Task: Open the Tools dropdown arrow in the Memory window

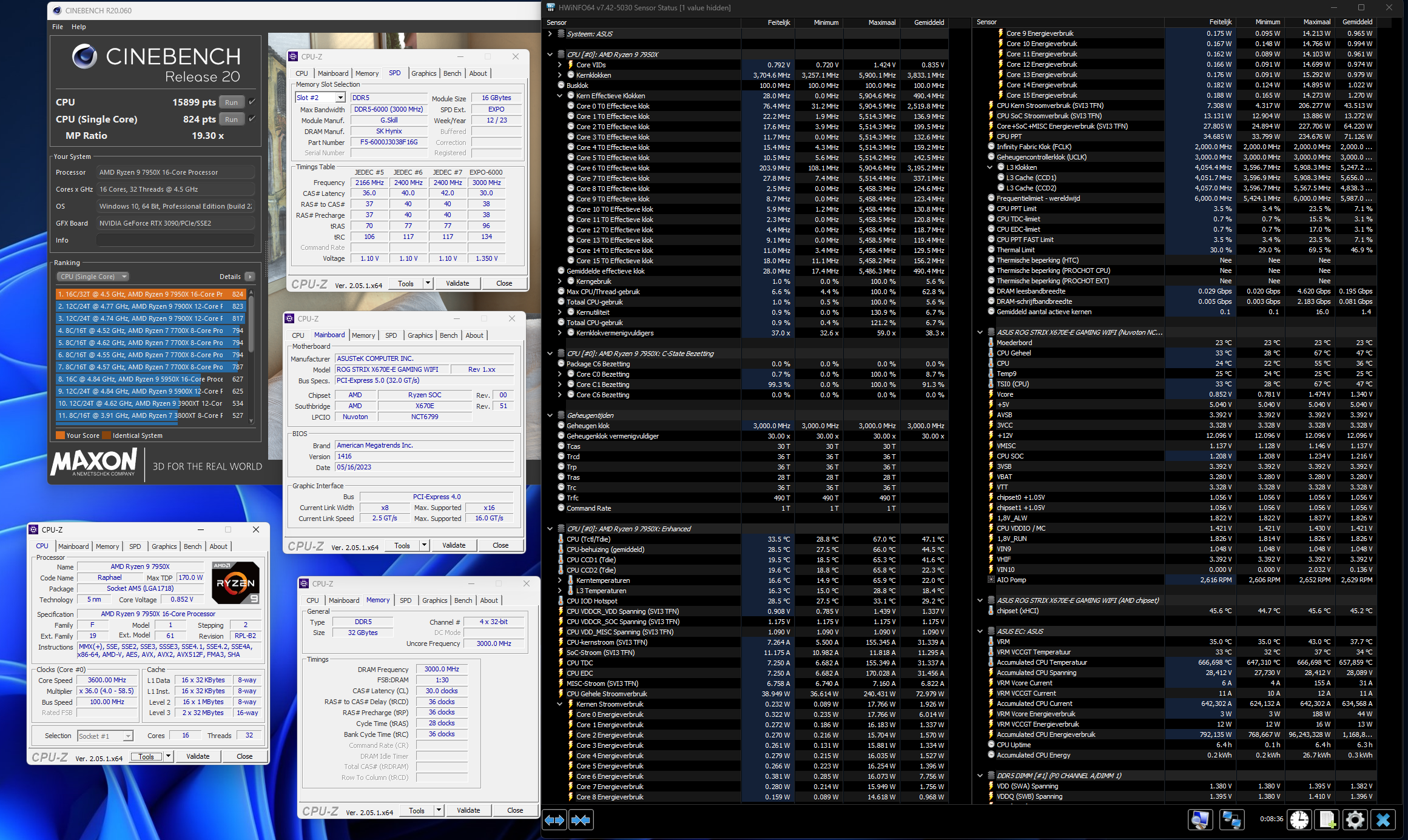Action: click(439, 810)
